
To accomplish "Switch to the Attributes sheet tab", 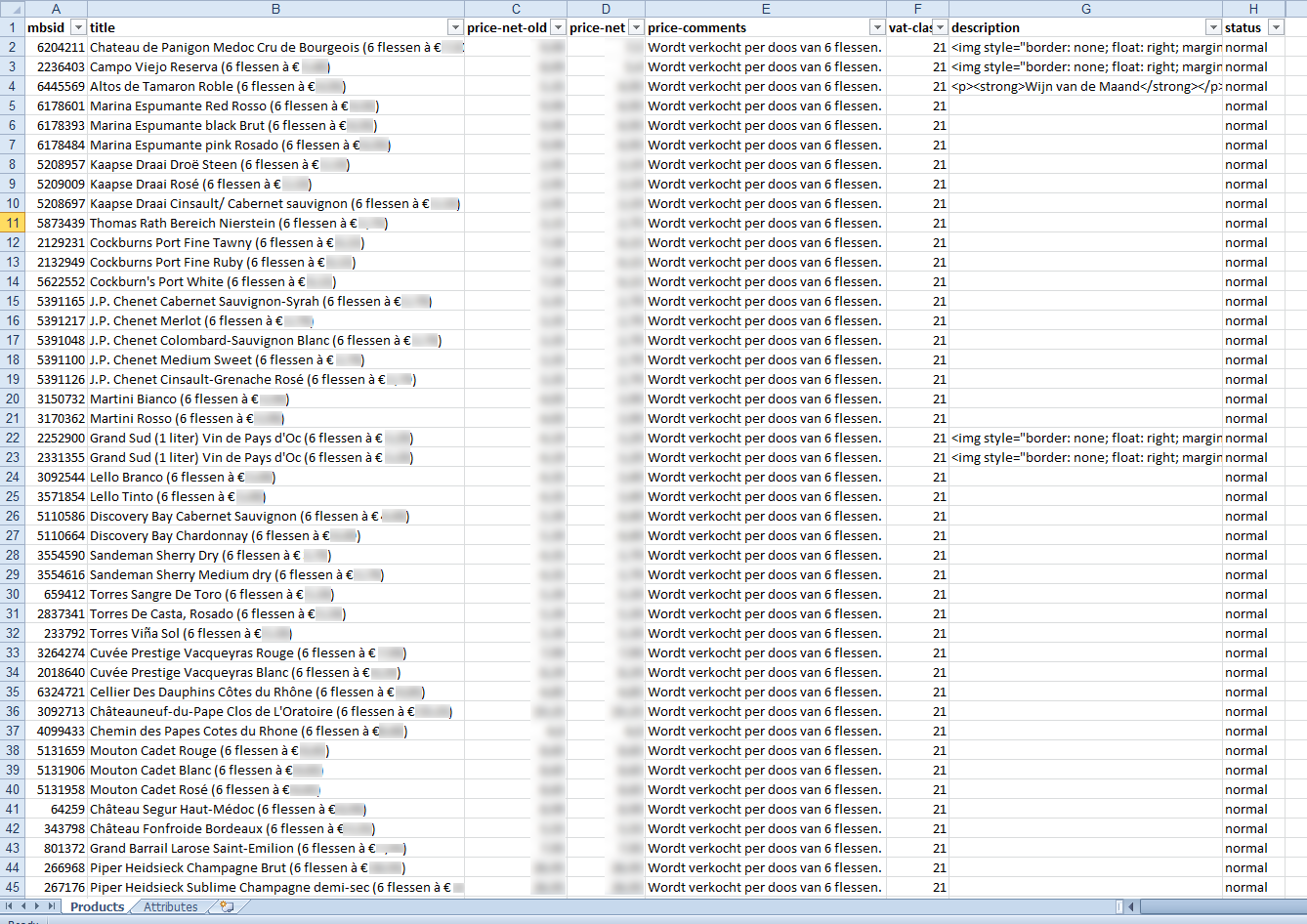I will click(170, 906).
